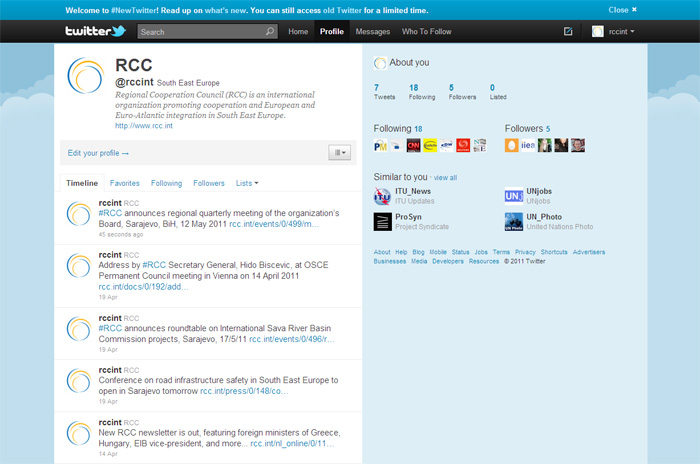Switch to the Timeline tab
The width and height of the screenshot is (700, 464).
(x=82, y=183)
